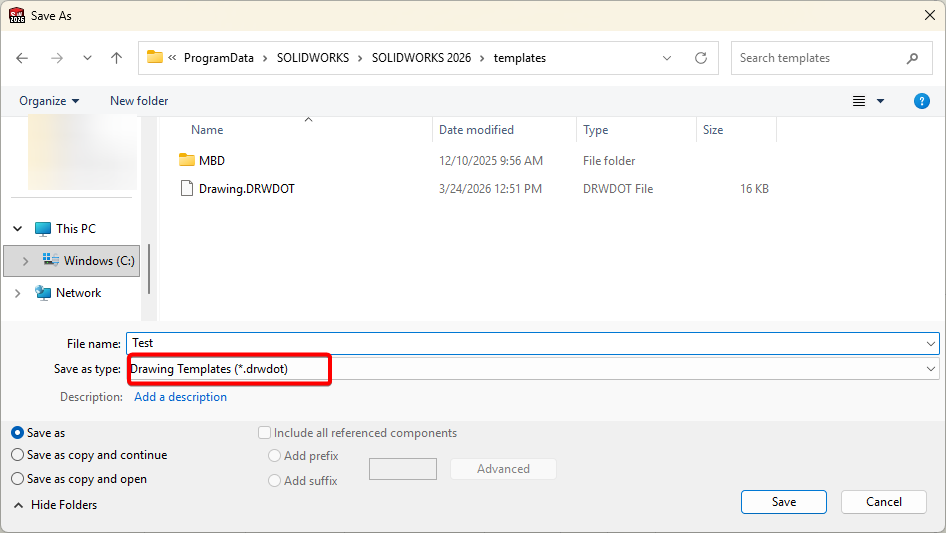946x533 pixels.
Task: Sort by the Size column header
Action: [713, 130]
